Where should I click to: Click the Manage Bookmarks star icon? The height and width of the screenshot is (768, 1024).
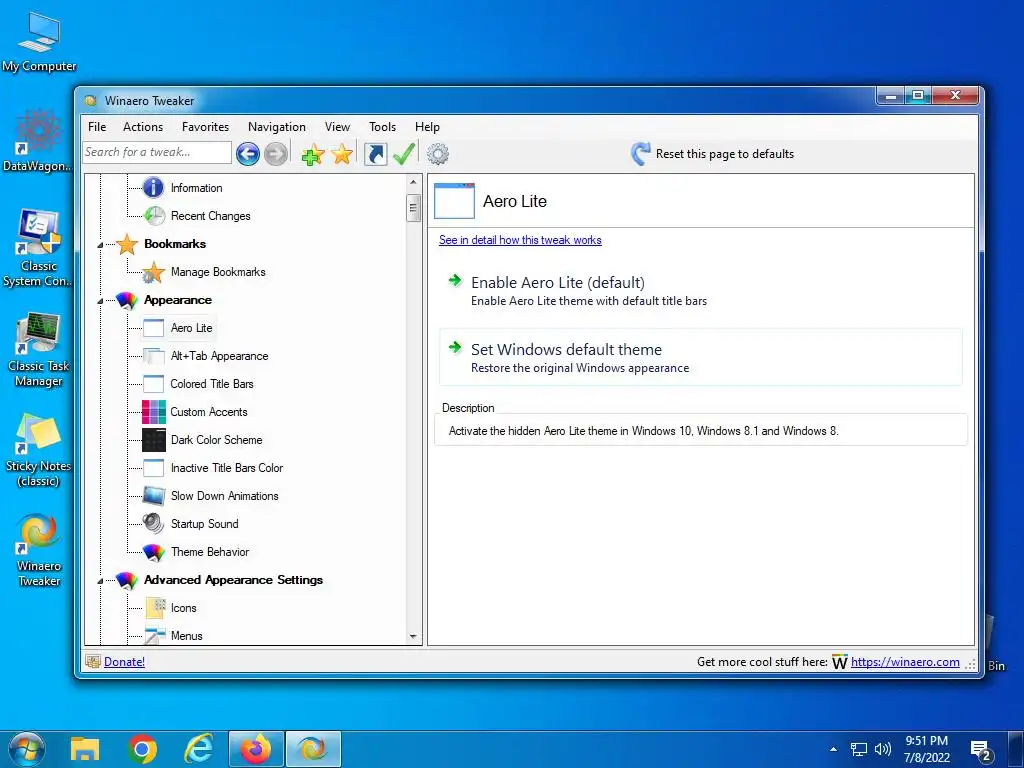[x=153, y=272]
